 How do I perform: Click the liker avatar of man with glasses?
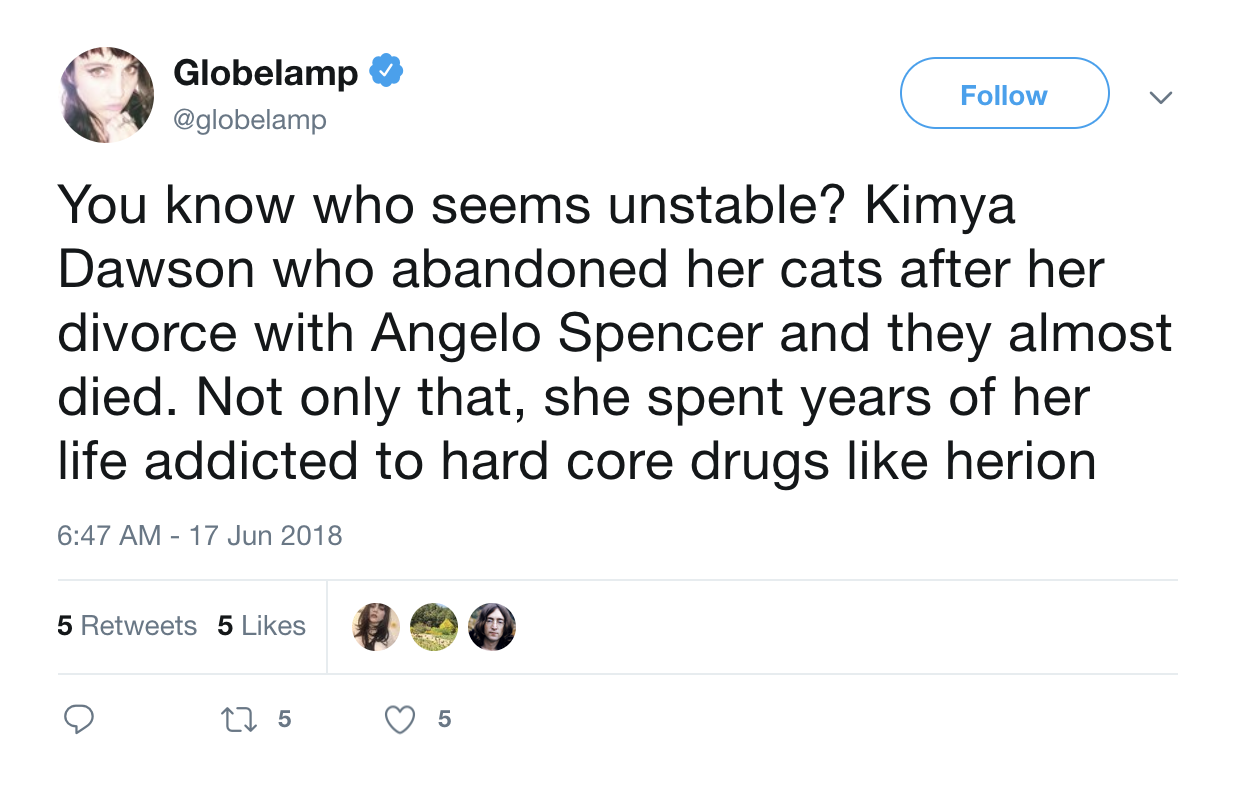[x=492, y=627]
